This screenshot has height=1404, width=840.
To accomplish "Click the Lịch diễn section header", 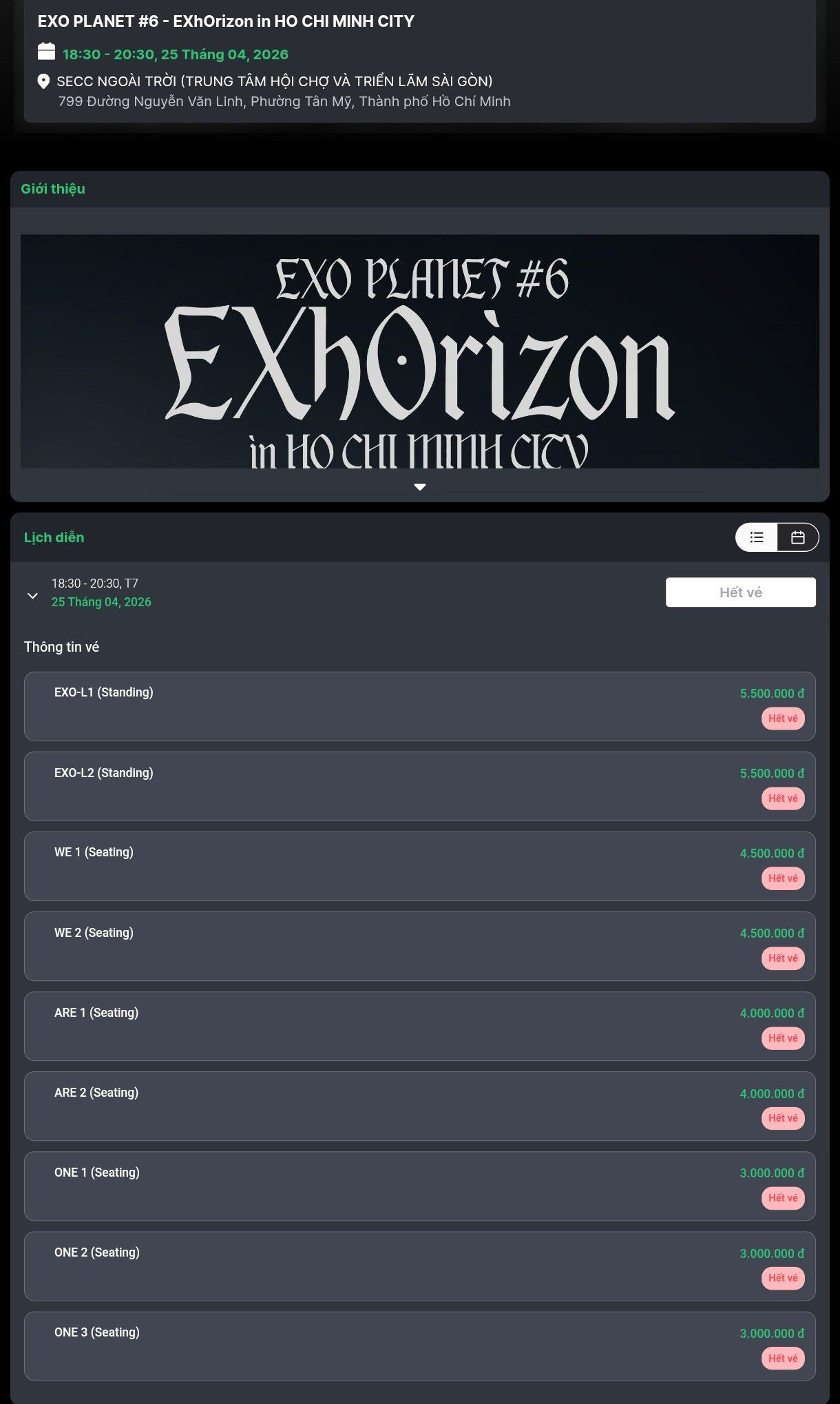I will tap(54, 537).
